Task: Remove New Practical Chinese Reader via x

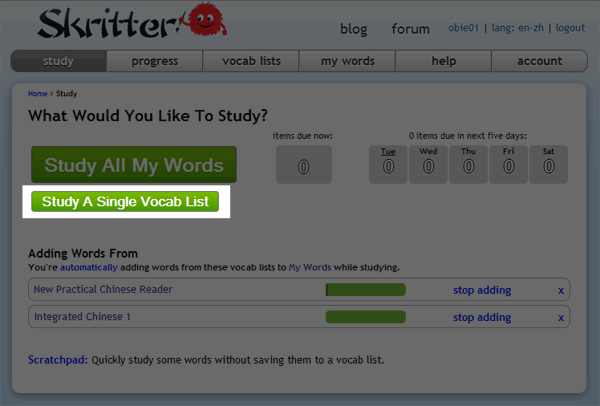Action: click(x=560, y=290)
